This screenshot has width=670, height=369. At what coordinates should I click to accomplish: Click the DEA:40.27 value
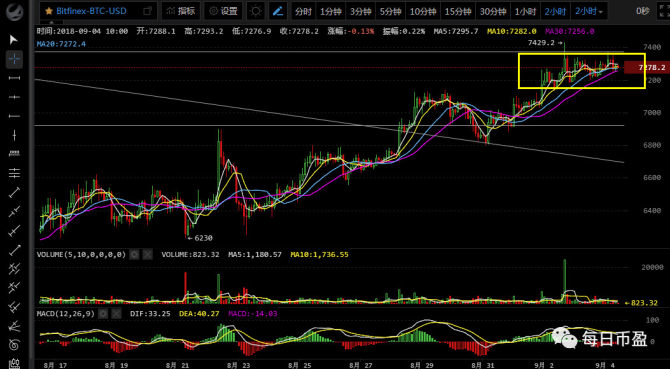click(200, 313)
